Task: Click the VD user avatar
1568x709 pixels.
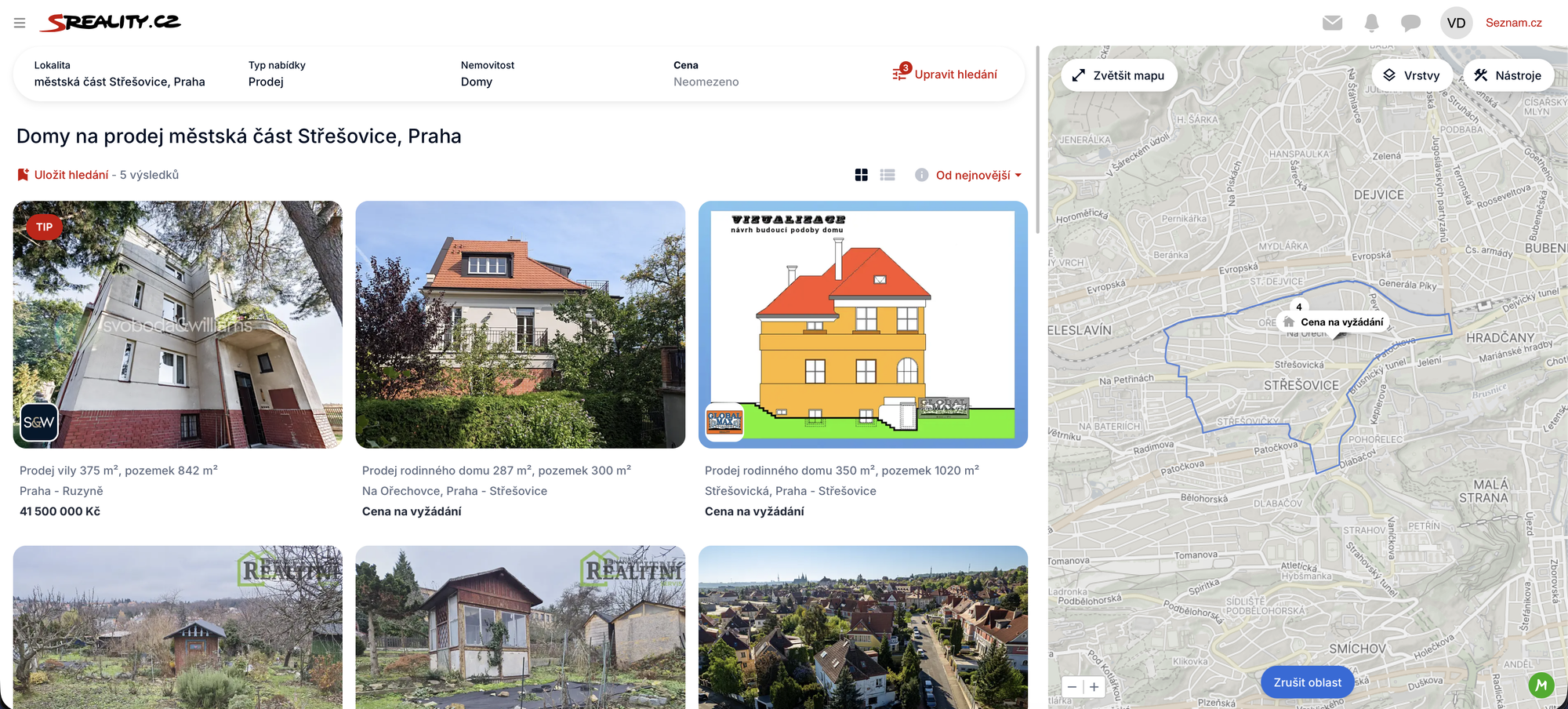Action: tap(1456, 23)
